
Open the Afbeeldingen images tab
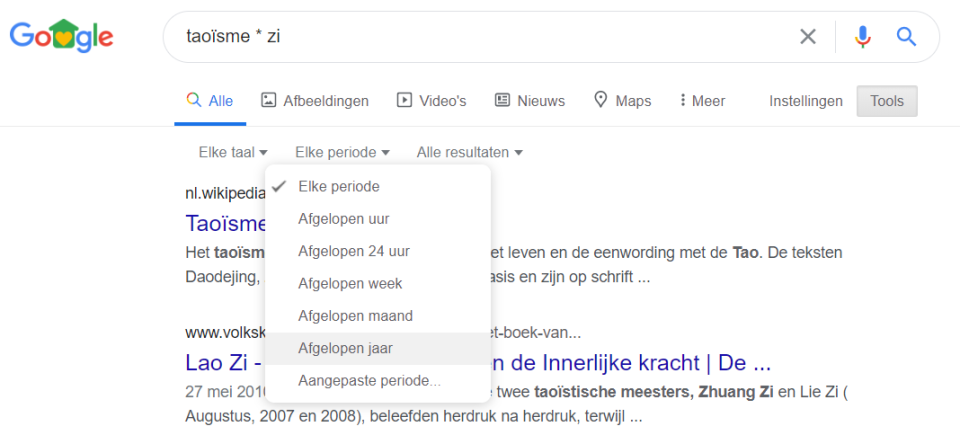tap(315, 101)
